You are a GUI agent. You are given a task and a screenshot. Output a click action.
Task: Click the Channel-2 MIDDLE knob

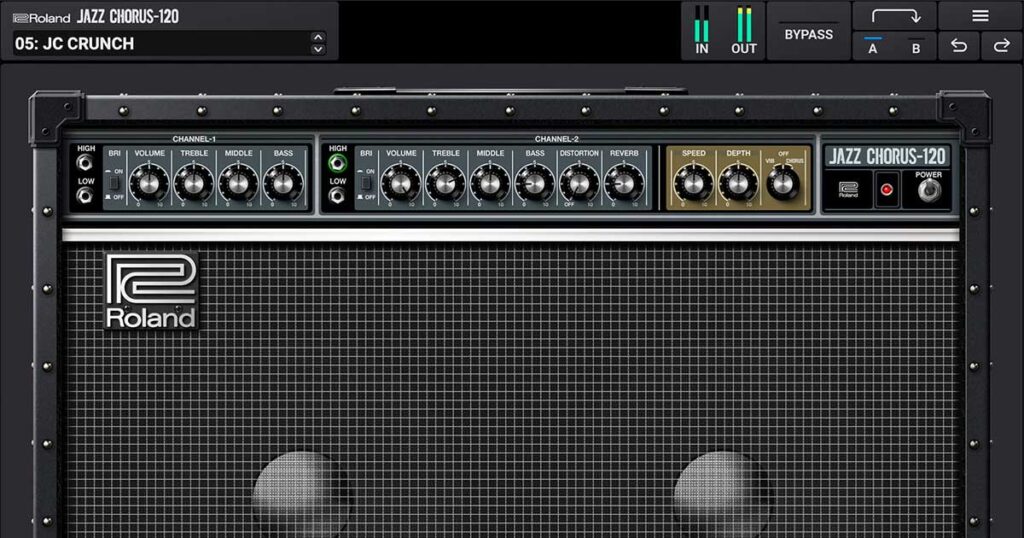[x=490, y=183]
